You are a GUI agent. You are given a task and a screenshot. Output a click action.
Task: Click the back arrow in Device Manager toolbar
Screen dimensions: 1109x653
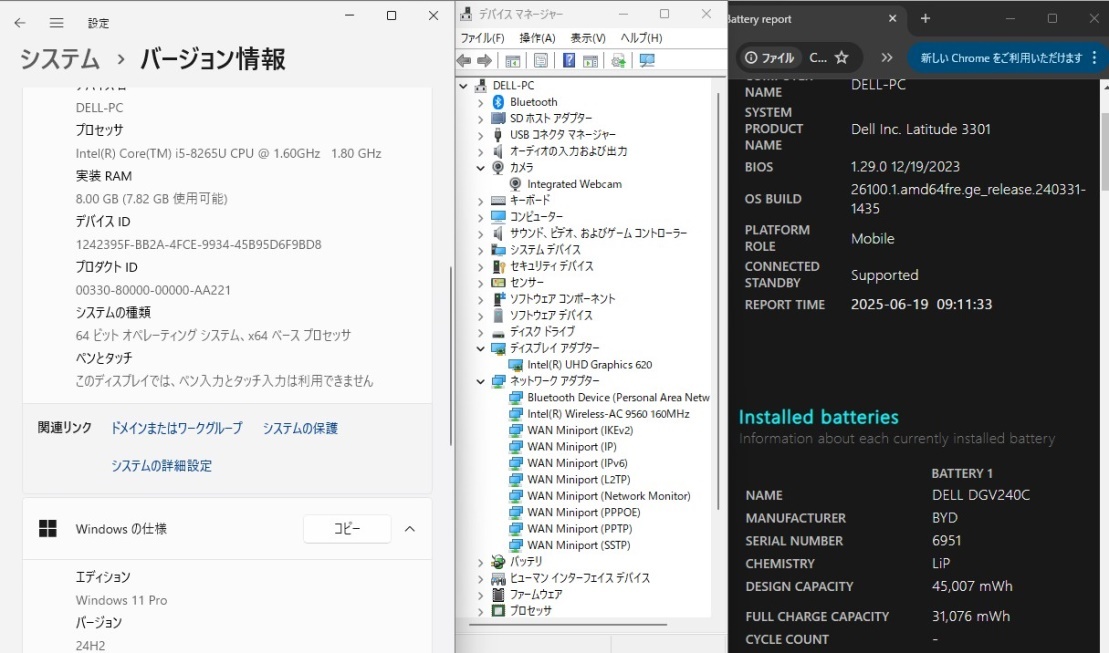tap(463, 60)
